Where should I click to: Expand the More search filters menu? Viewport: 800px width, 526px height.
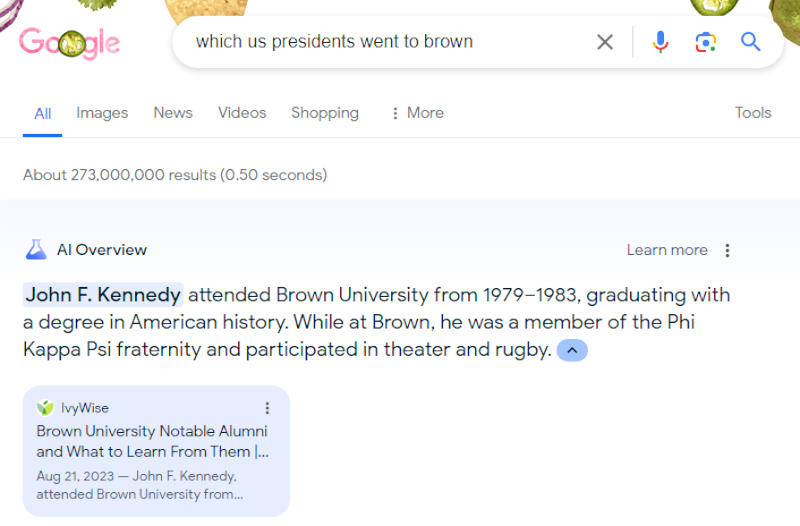click(417, 113)
